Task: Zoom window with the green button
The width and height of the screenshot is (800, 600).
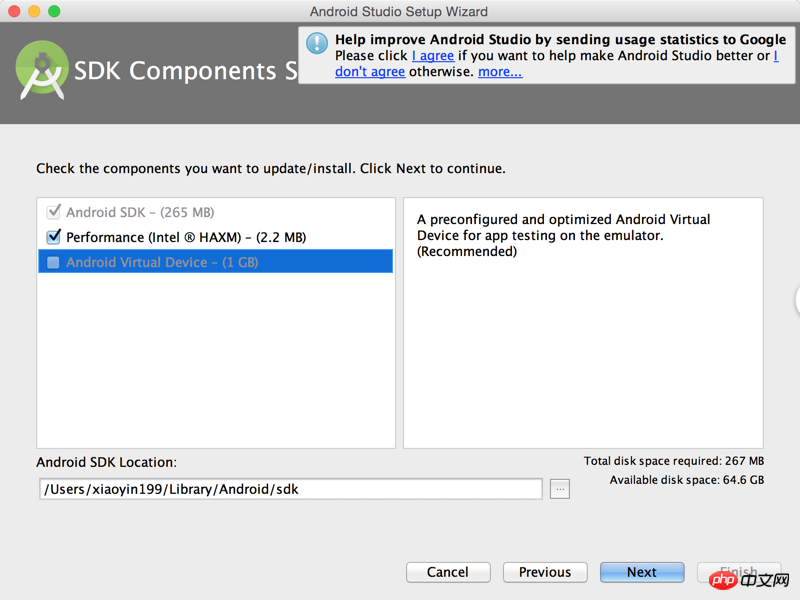Action: [54, 11]
